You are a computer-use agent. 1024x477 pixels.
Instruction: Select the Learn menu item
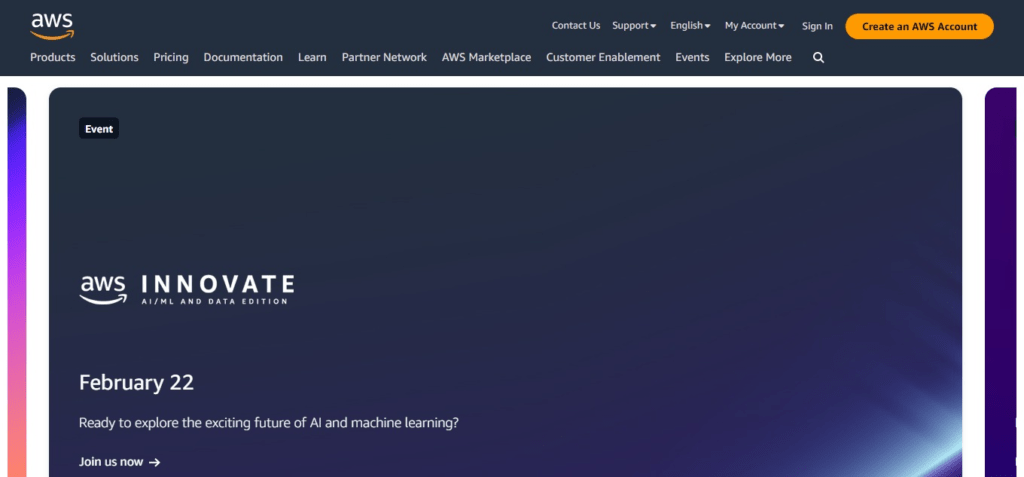312,58
